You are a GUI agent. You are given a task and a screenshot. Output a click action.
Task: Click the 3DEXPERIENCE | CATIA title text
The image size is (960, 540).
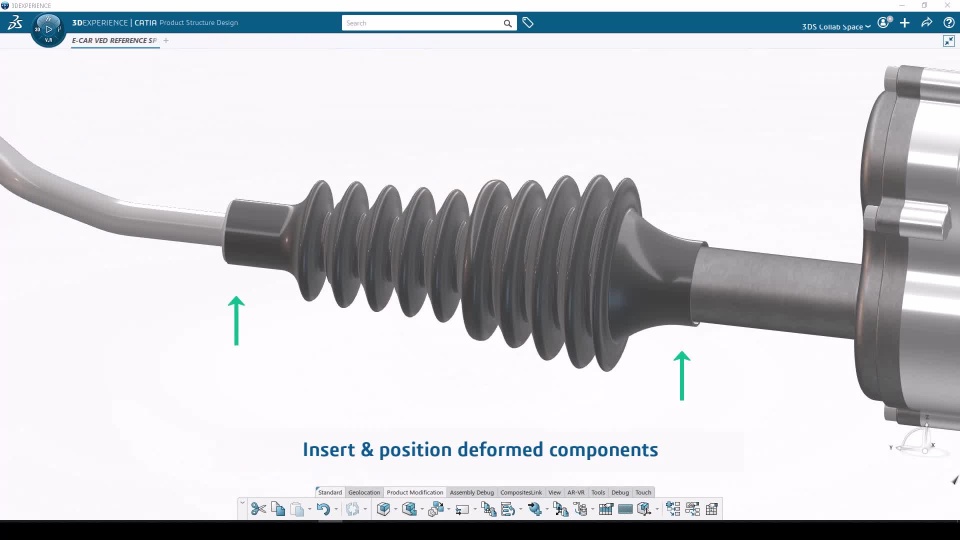tap(114, 23)
